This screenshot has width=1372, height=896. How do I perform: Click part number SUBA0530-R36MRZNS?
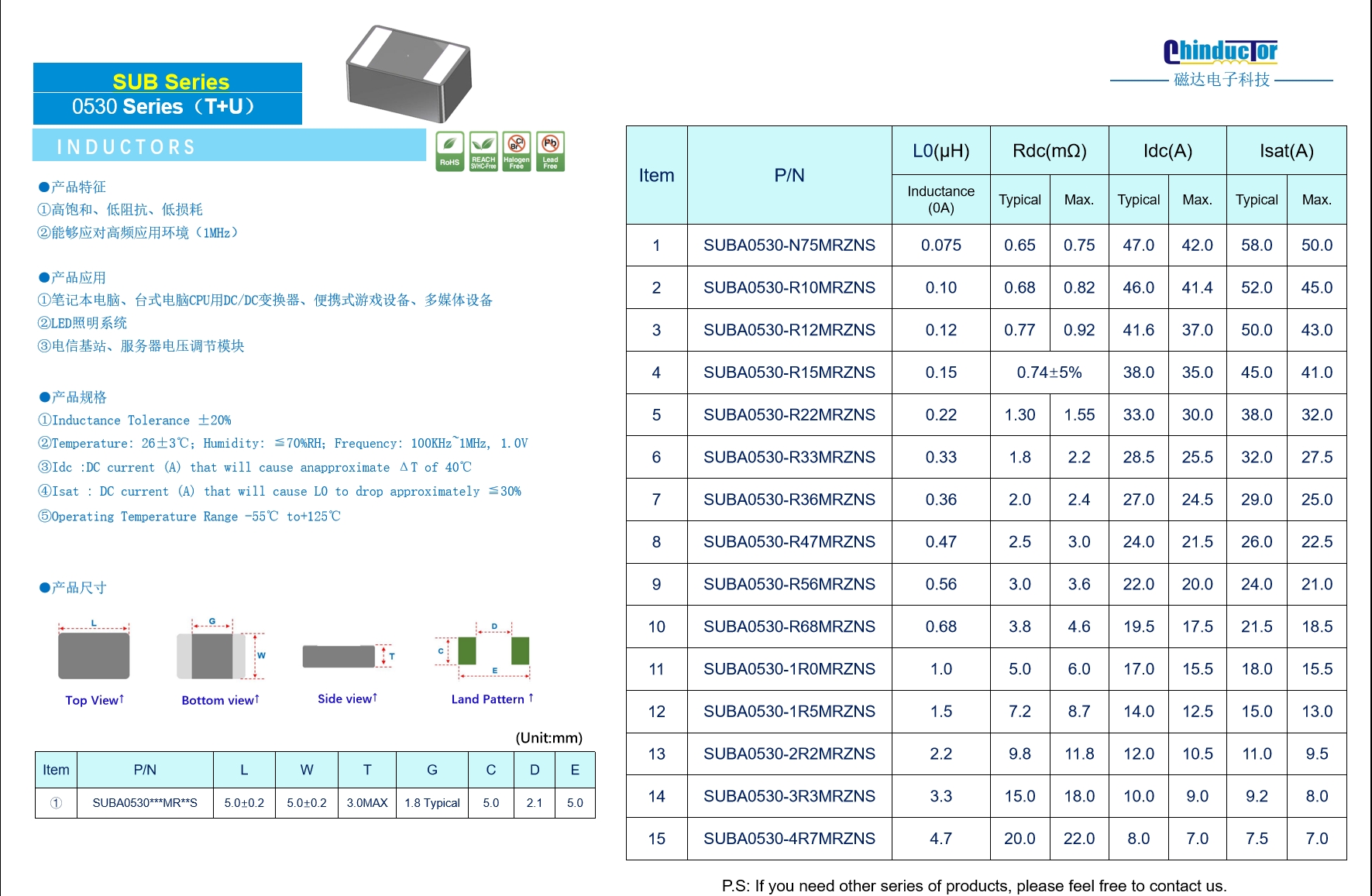(x=789, y=500)
